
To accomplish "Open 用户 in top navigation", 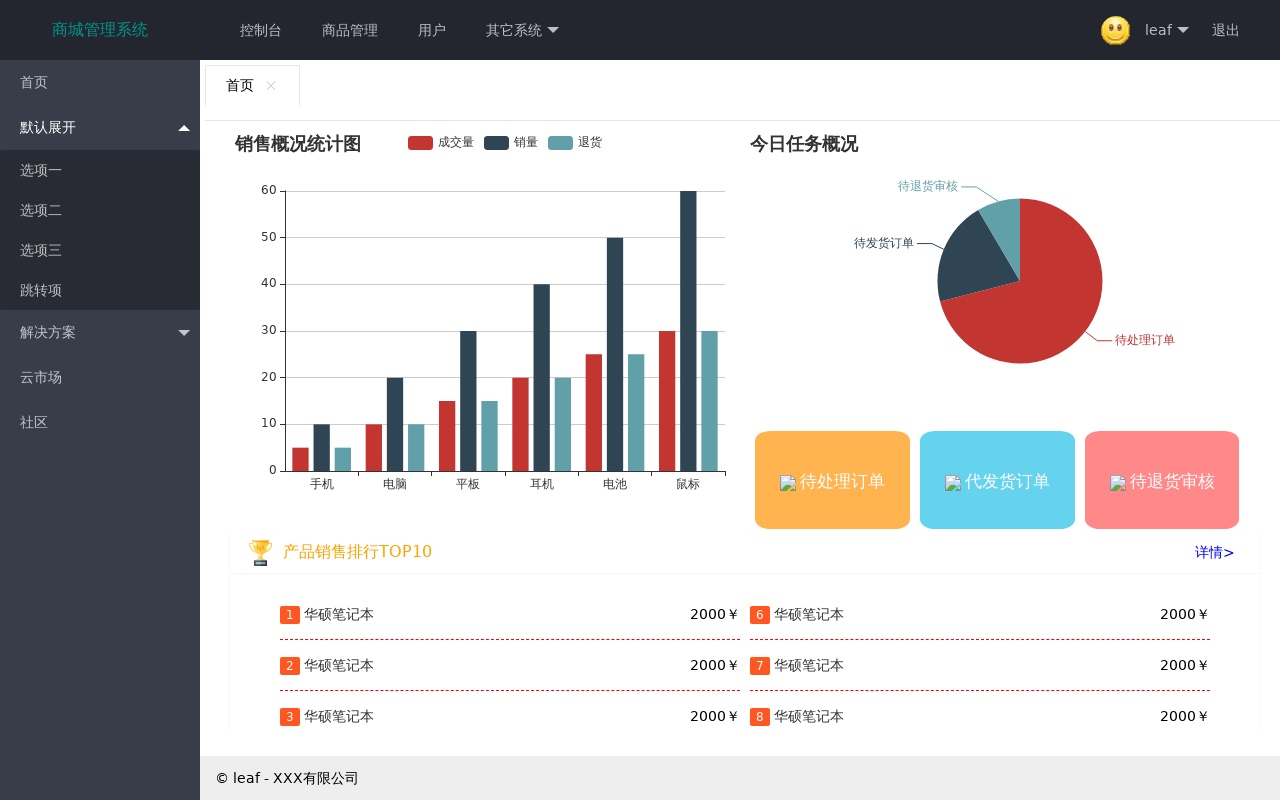I will (x=432, y=30).
